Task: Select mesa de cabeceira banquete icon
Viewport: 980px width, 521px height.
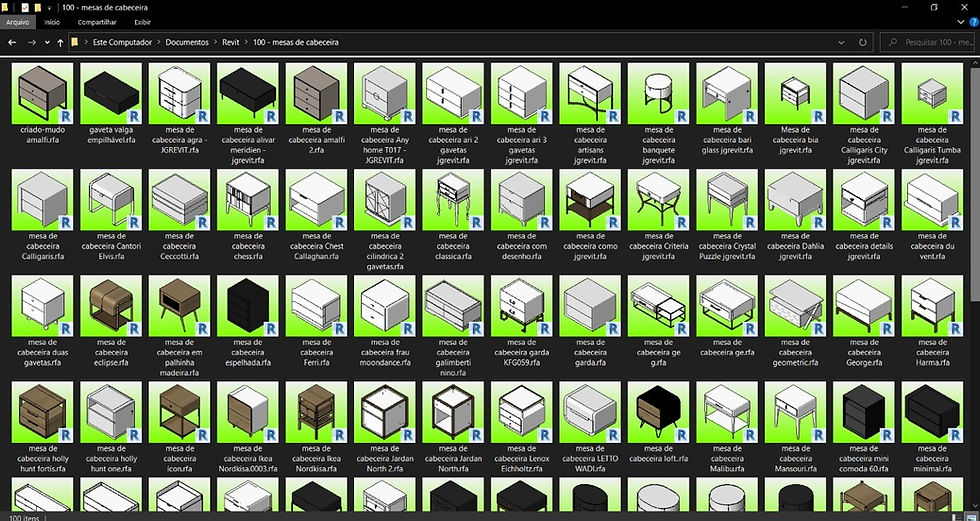Action: pyautogui.click(x=658, y=93)
